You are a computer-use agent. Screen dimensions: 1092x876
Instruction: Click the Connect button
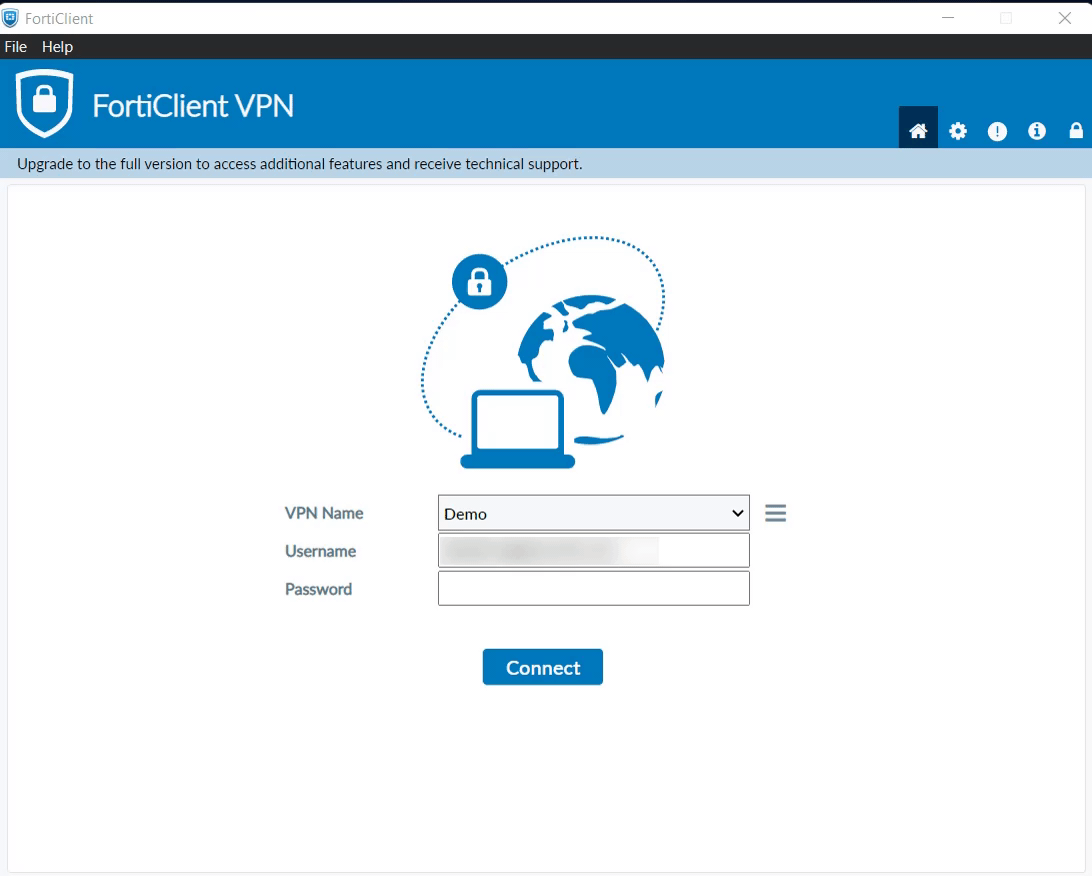(542, 667)
